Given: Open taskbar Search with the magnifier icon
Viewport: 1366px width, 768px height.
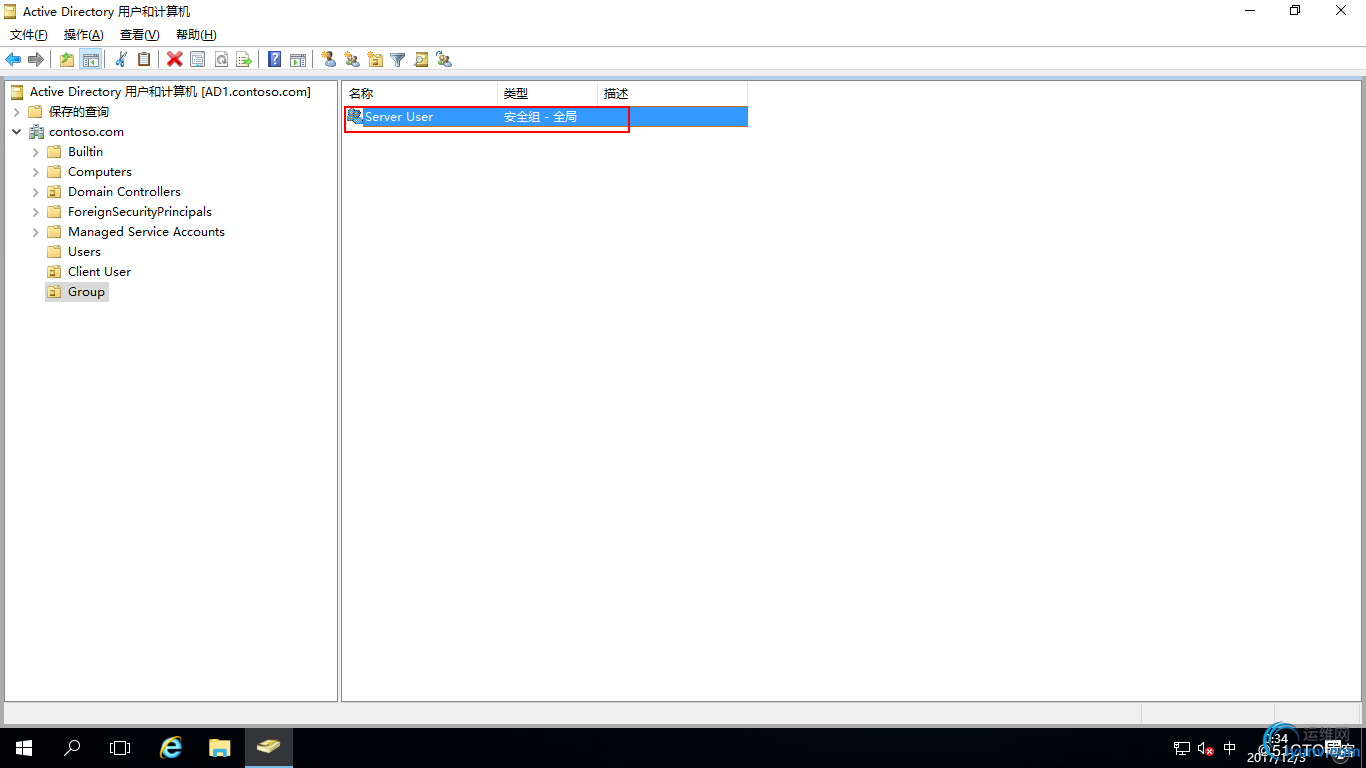Looking at the screenshot, I should click(x=72, y=747).
